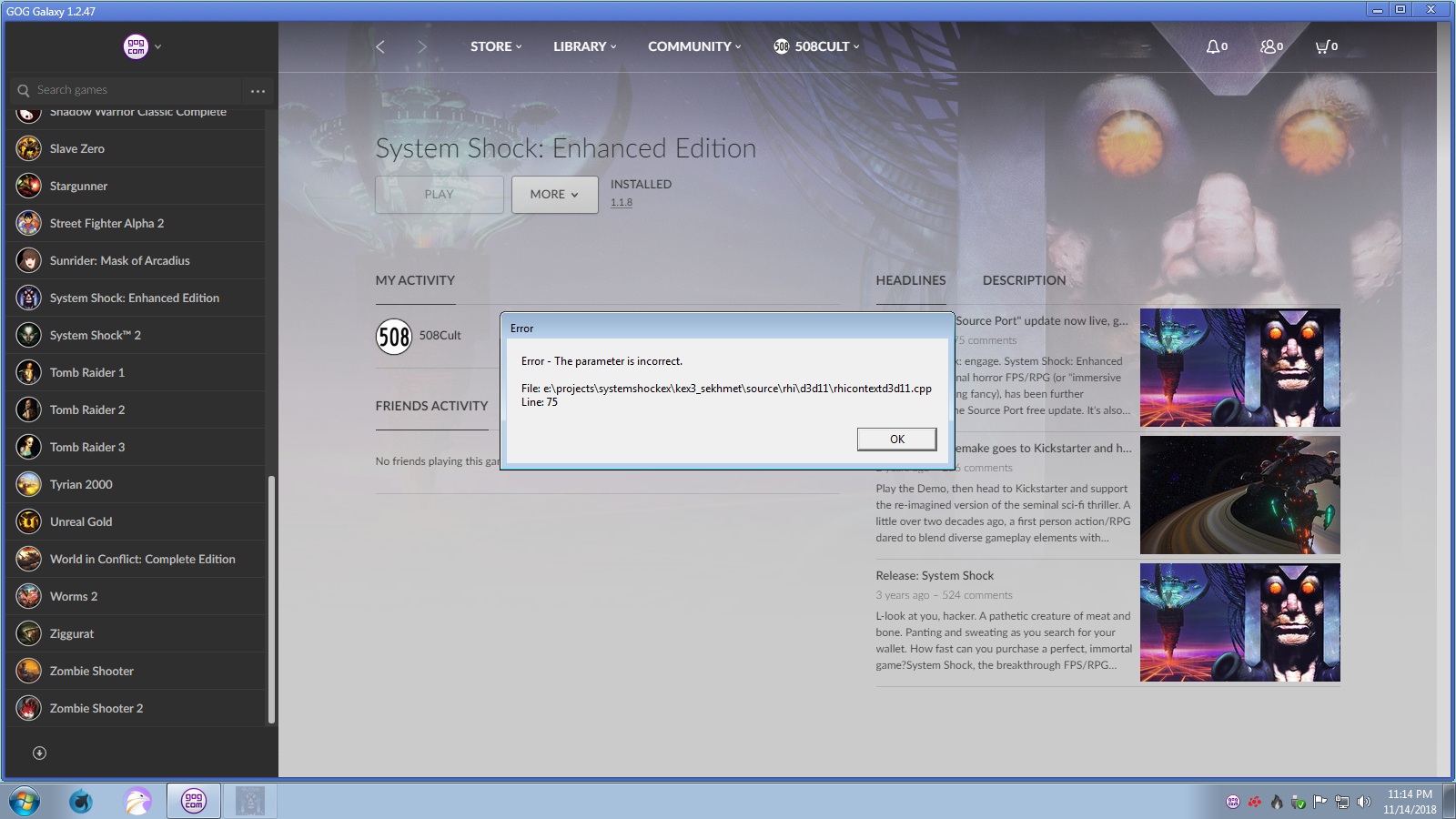Select Tomb Raider 3 game icon

click(x=29, y=447)
